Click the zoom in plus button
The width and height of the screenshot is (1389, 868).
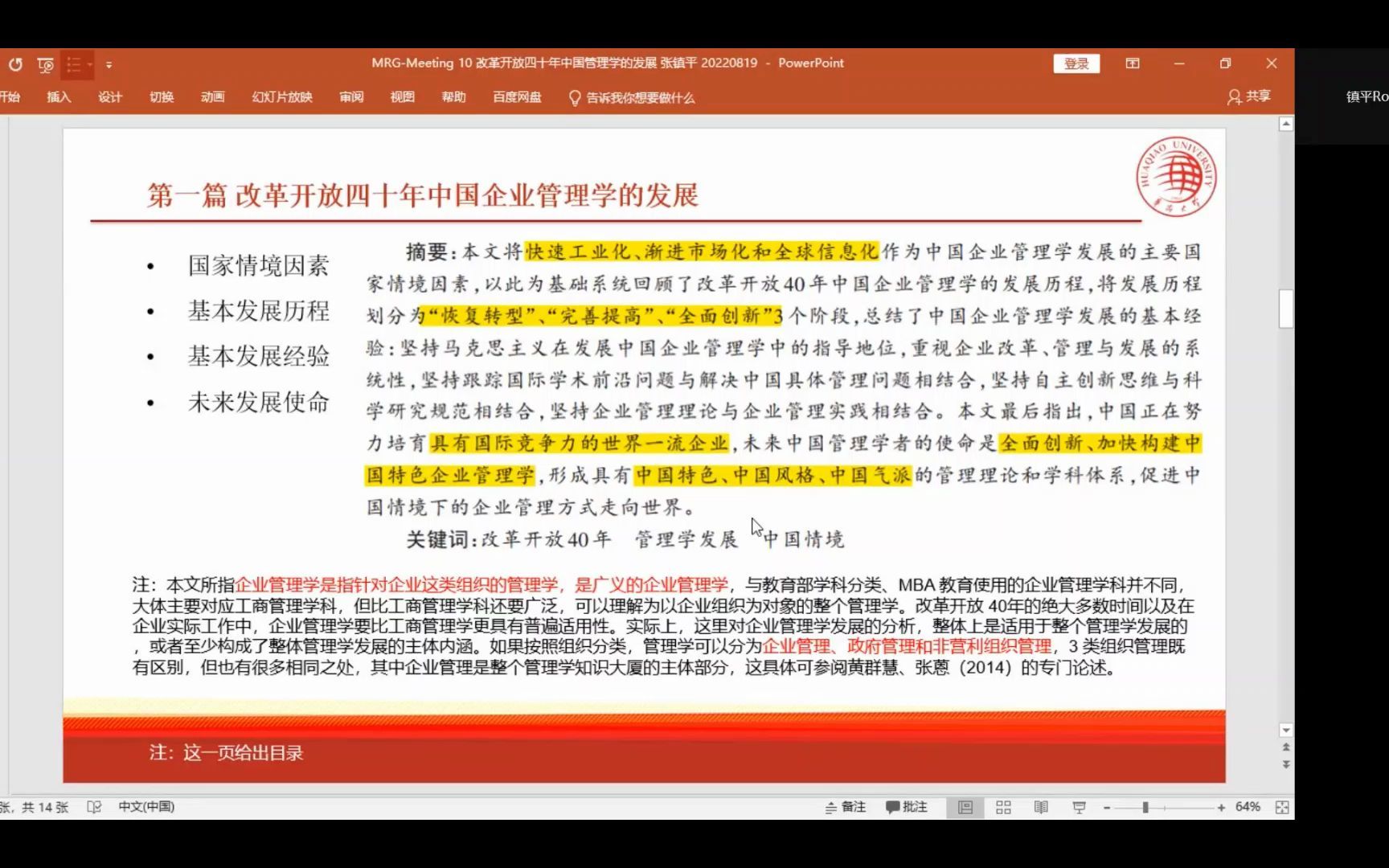[x=1221, y=808]
